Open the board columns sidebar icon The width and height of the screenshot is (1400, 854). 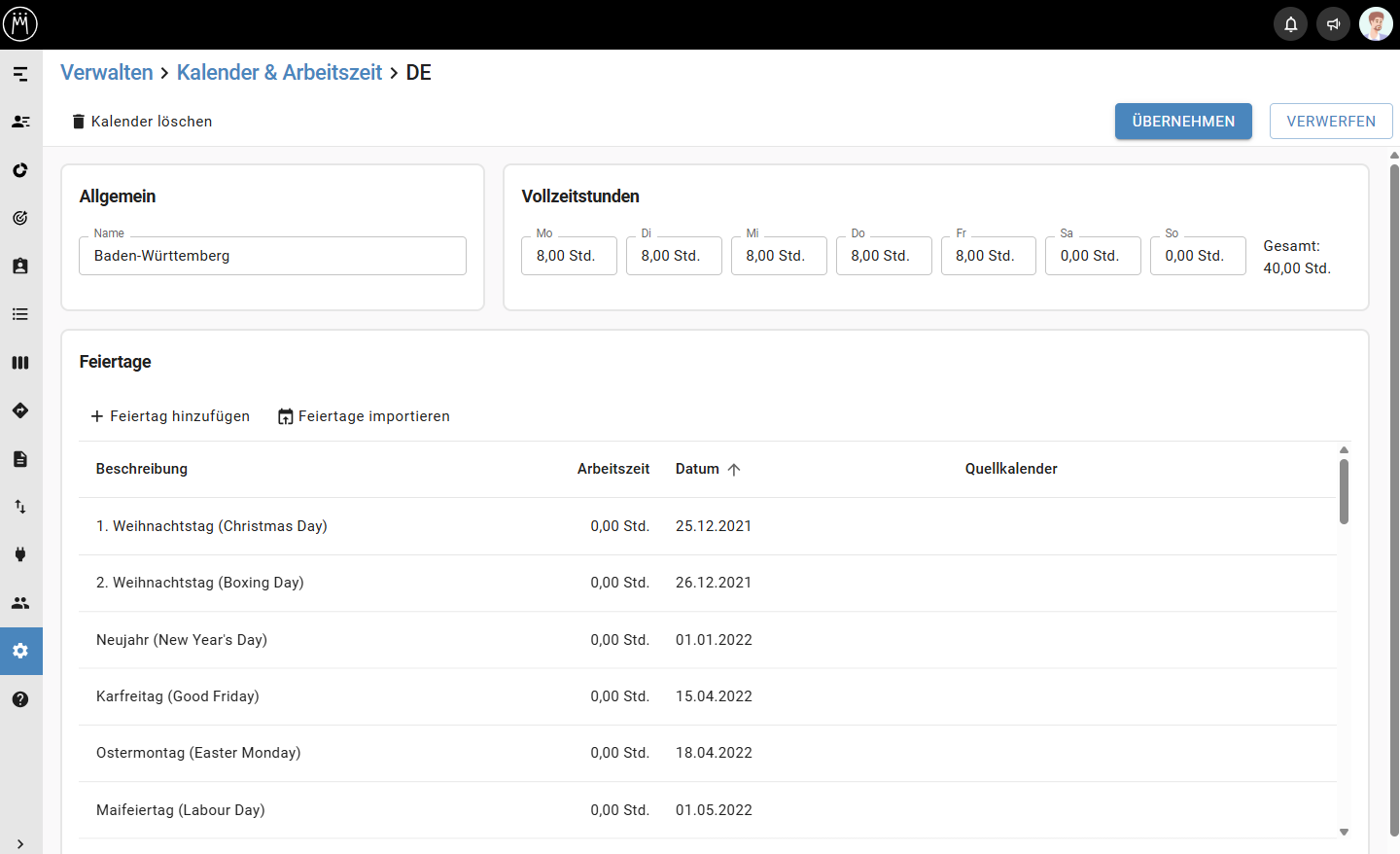pos(20,363)
